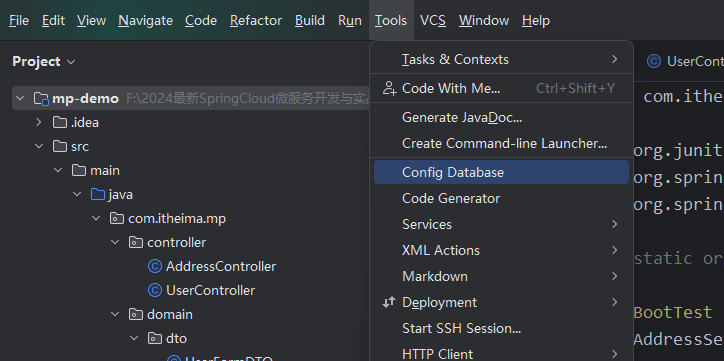Open the Run menu
This screenshot has height=361, width=724.
(x=350, y=21)
